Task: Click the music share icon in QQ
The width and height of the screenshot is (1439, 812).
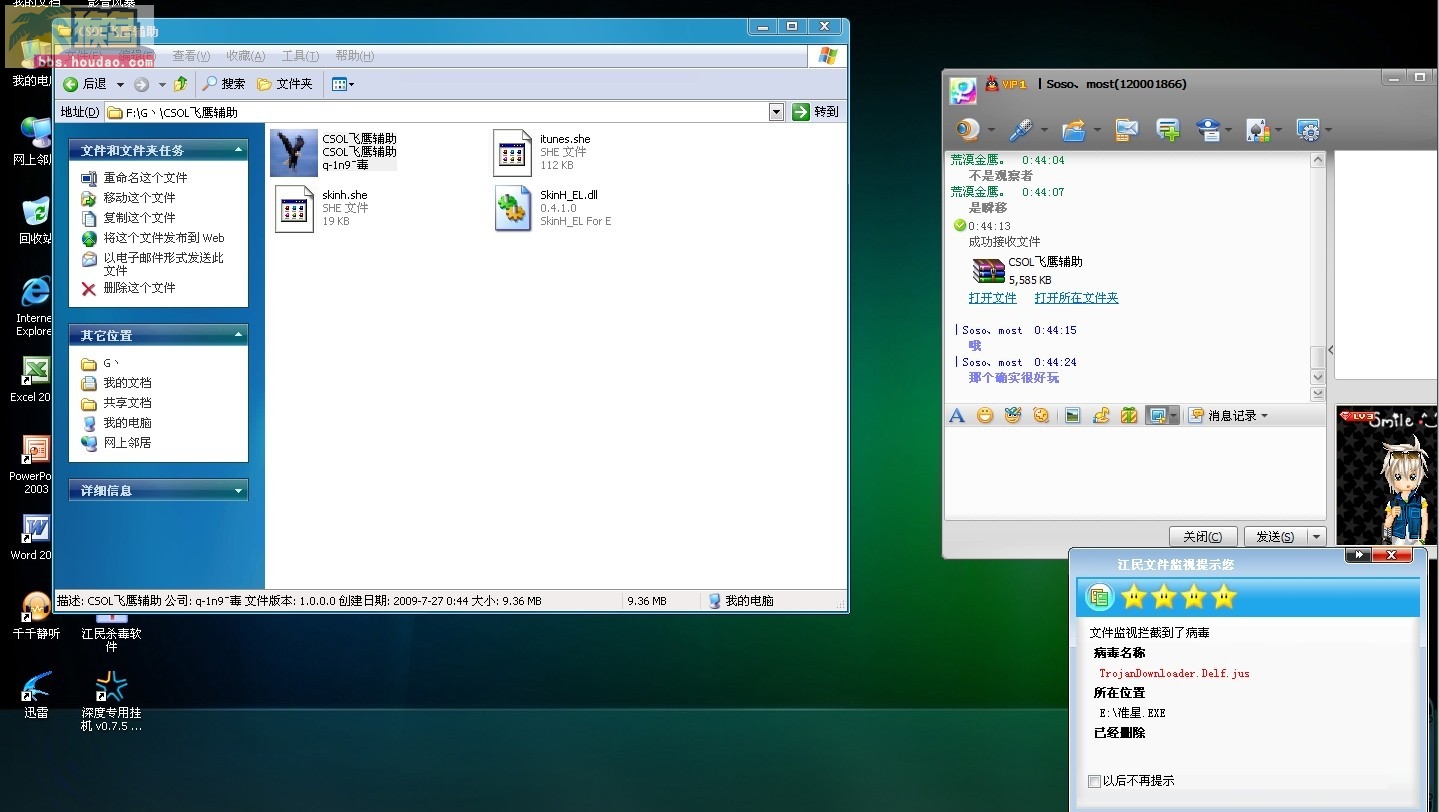Action: [x=1101, y=415]
